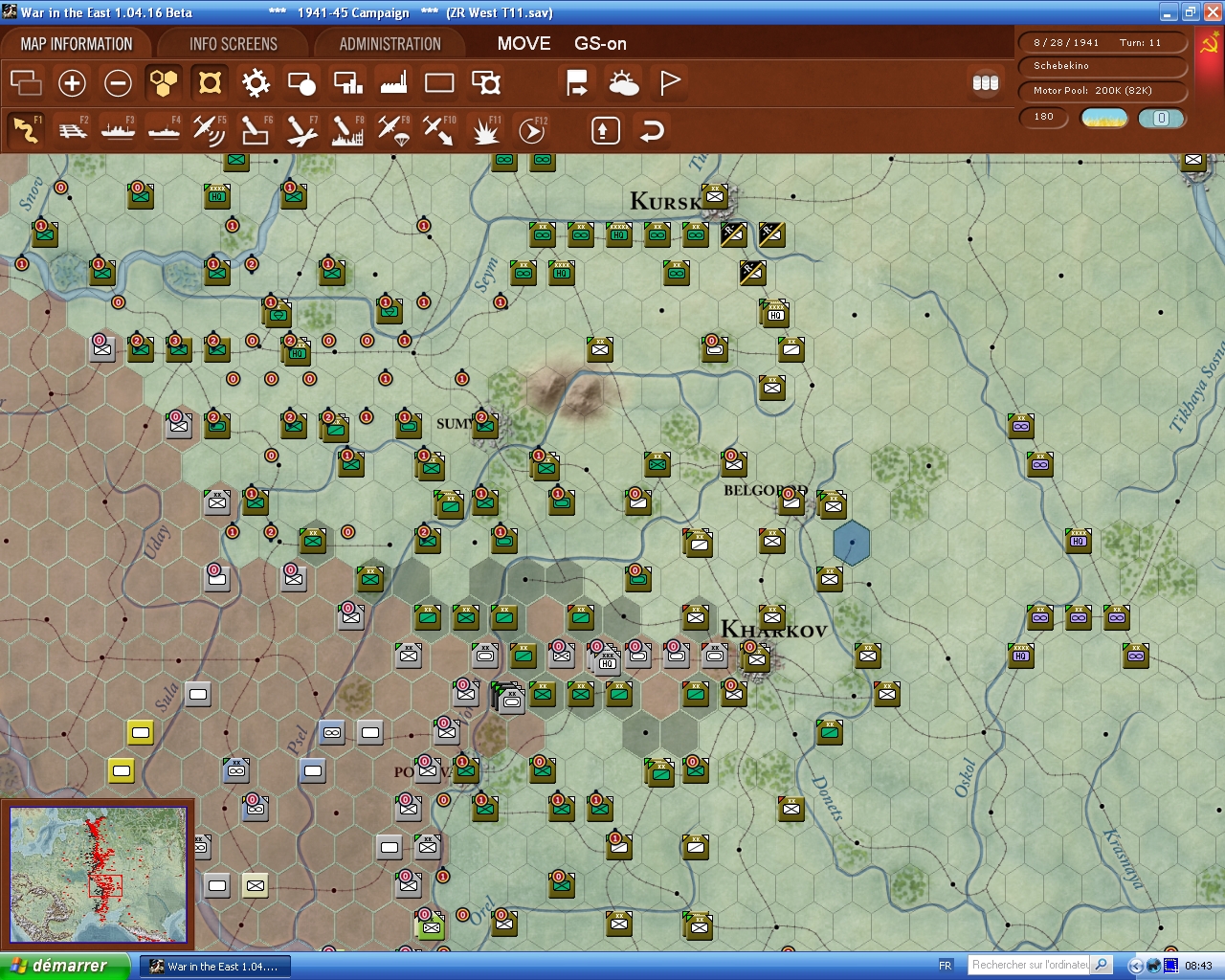The image size is (1225, 980).
Task: Open the weather sun-and-cloud icon
Action: [624, 83]
